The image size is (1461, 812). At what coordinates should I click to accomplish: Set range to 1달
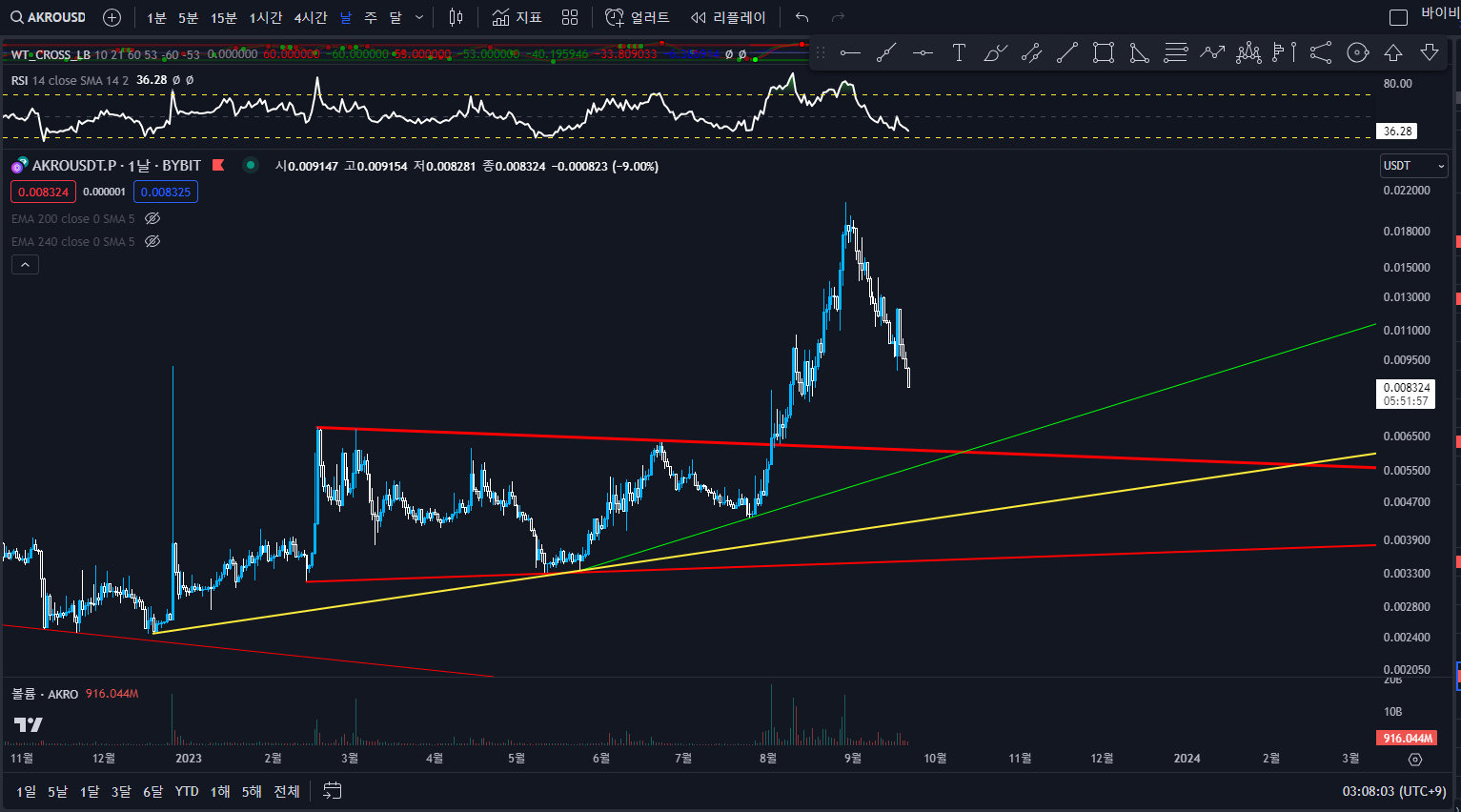point(90,791)
